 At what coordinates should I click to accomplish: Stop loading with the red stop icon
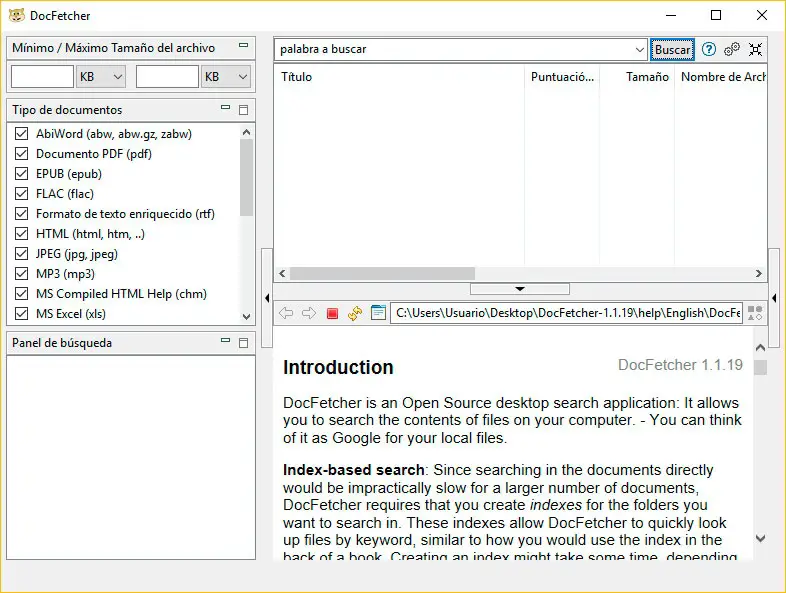coord(332,313)
